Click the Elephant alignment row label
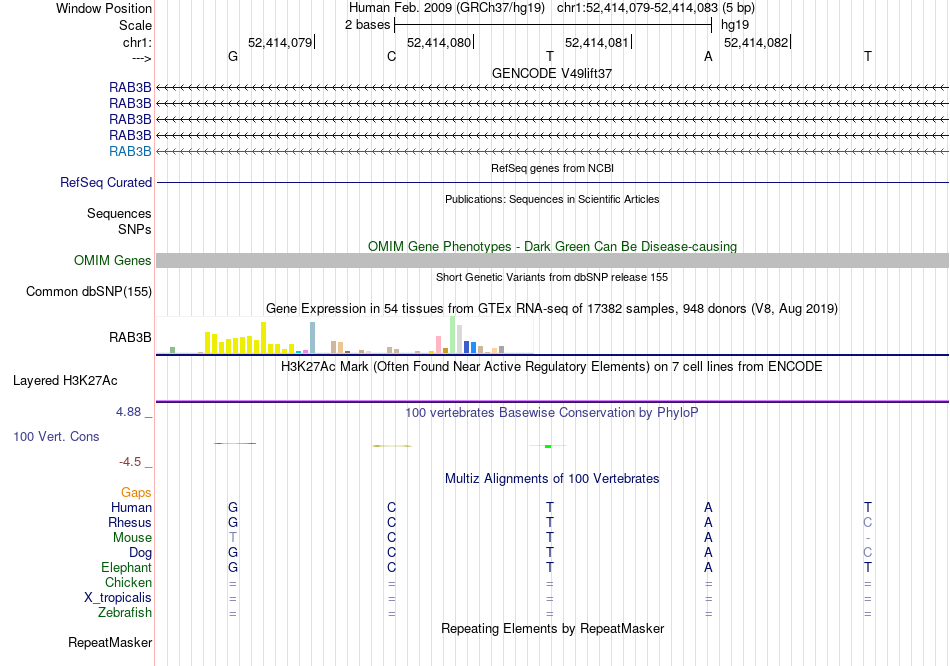This screenshot has height=666, width=950. click(x=127, y=568)
